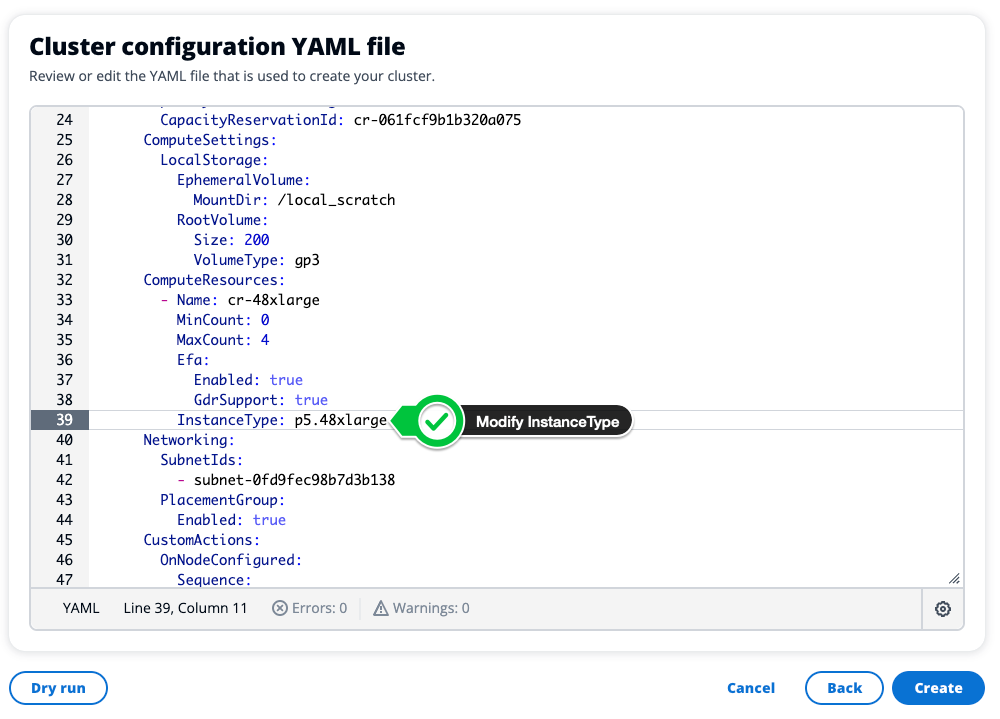
Task: Click the CapacityReservationId value cr-061fcf9b1b320a075
Action: 437,120
